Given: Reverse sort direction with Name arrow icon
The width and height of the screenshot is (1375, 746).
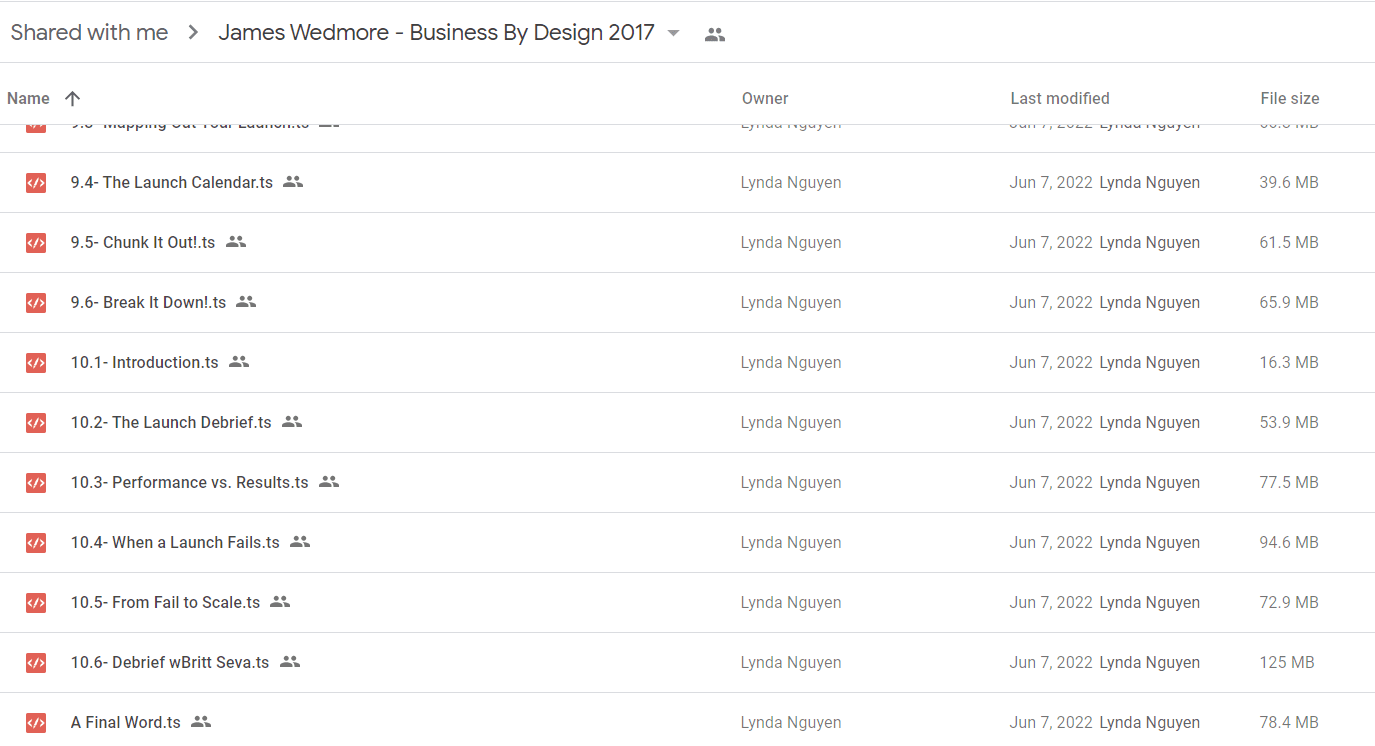Looking at the screenshot, I should pos(72,98).
